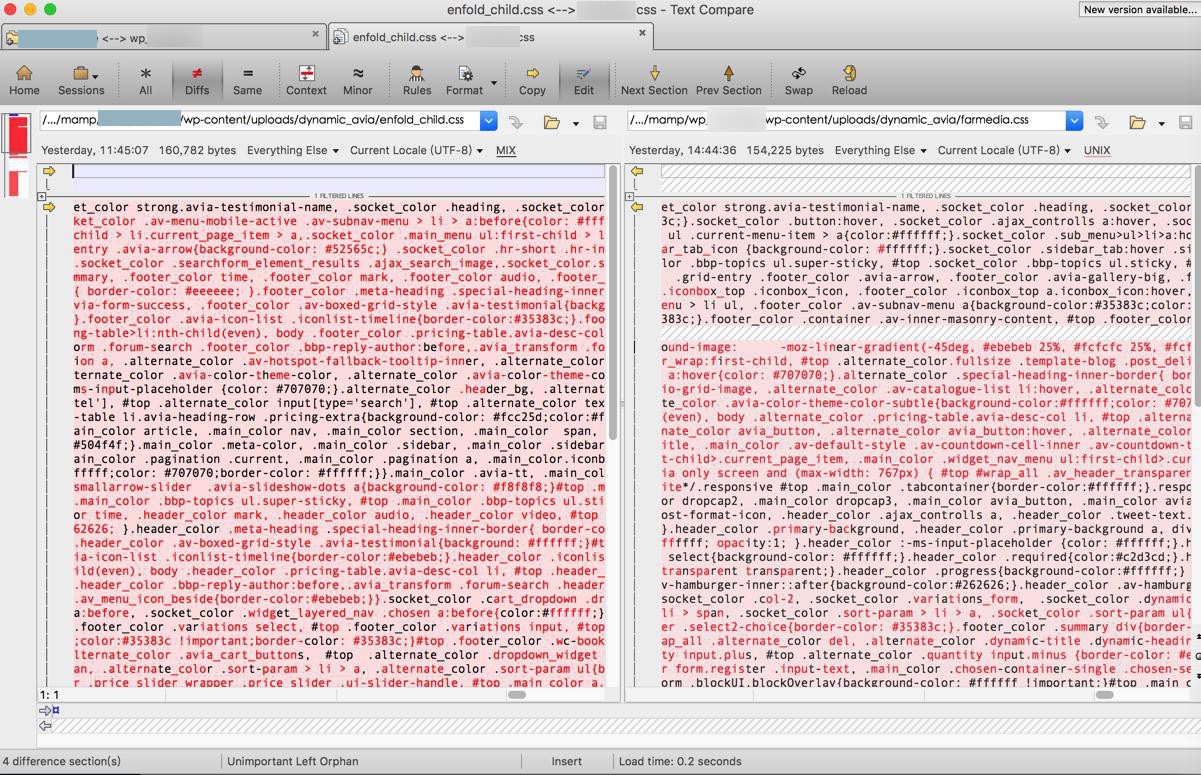Go to the Home view
Screen dimensions: 1201x775
pyautogui.click(x=24, y=80)
